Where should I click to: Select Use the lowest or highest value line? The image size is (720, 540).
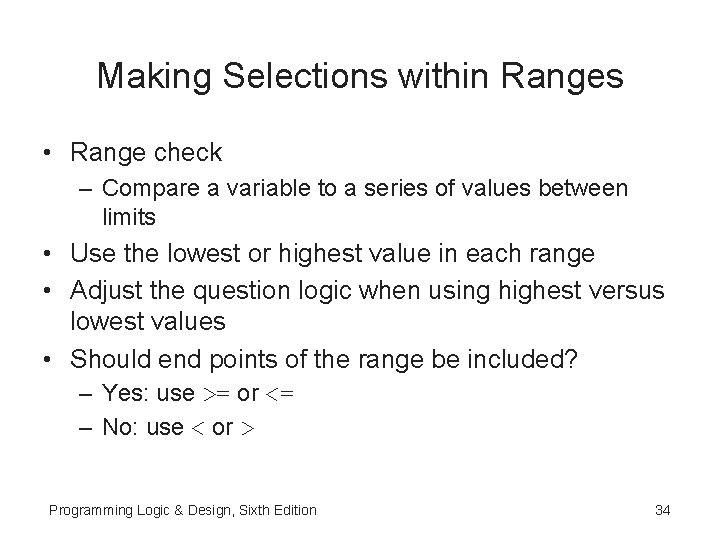[x=332, y=254]
